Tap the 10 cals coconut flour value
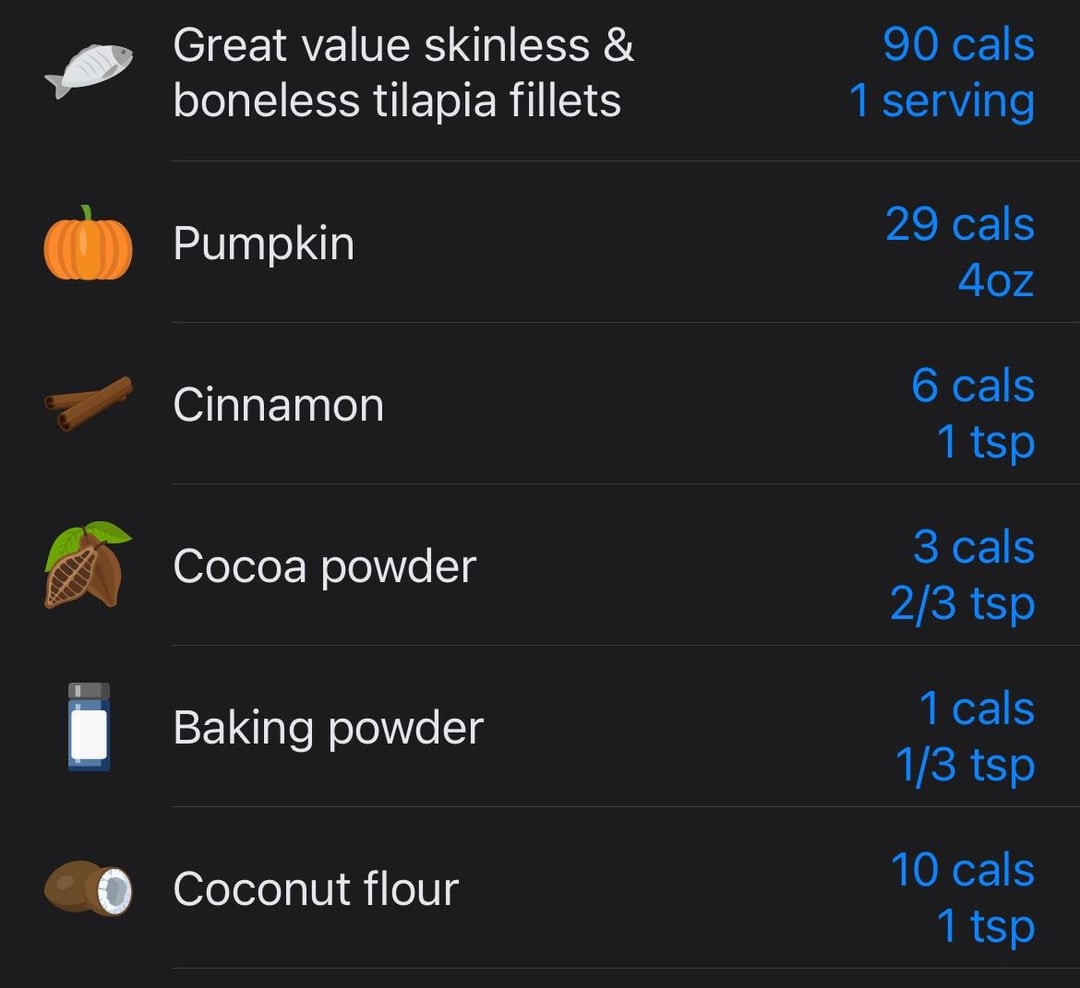Image resolution: width=1080 pixels, height=988 pixels. tap(963, 869)
